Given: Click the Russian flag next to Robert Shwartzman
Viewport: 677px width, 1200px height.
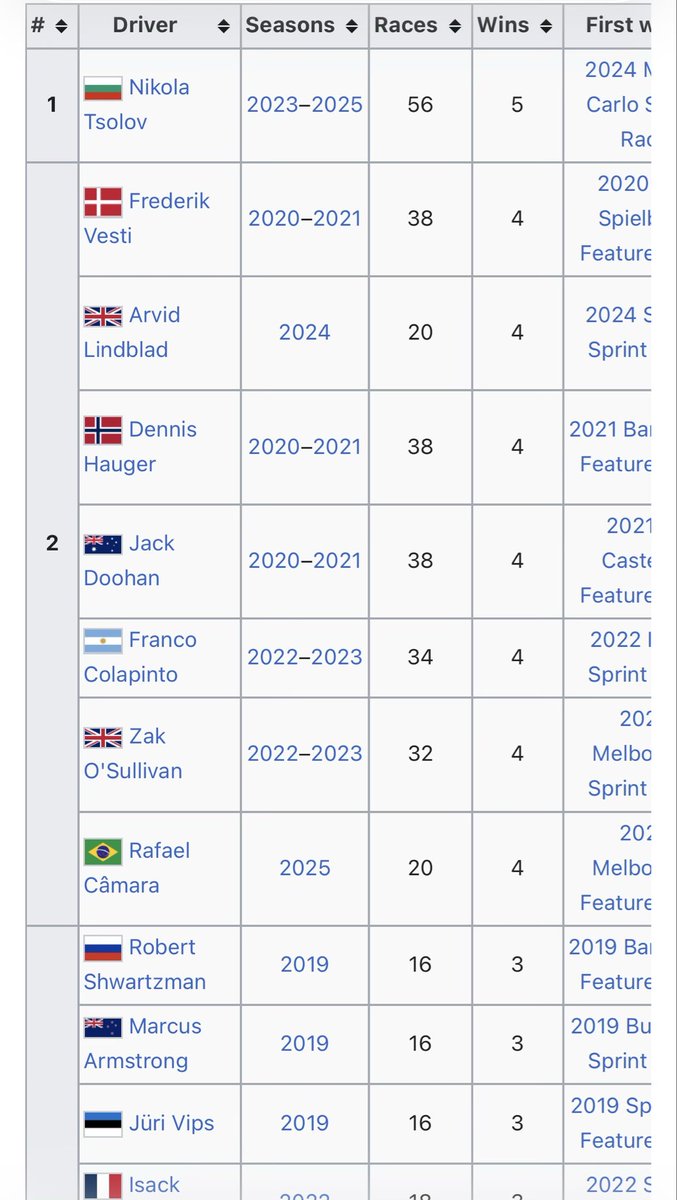Looking at the screenshot, I should tap(103, 948).
